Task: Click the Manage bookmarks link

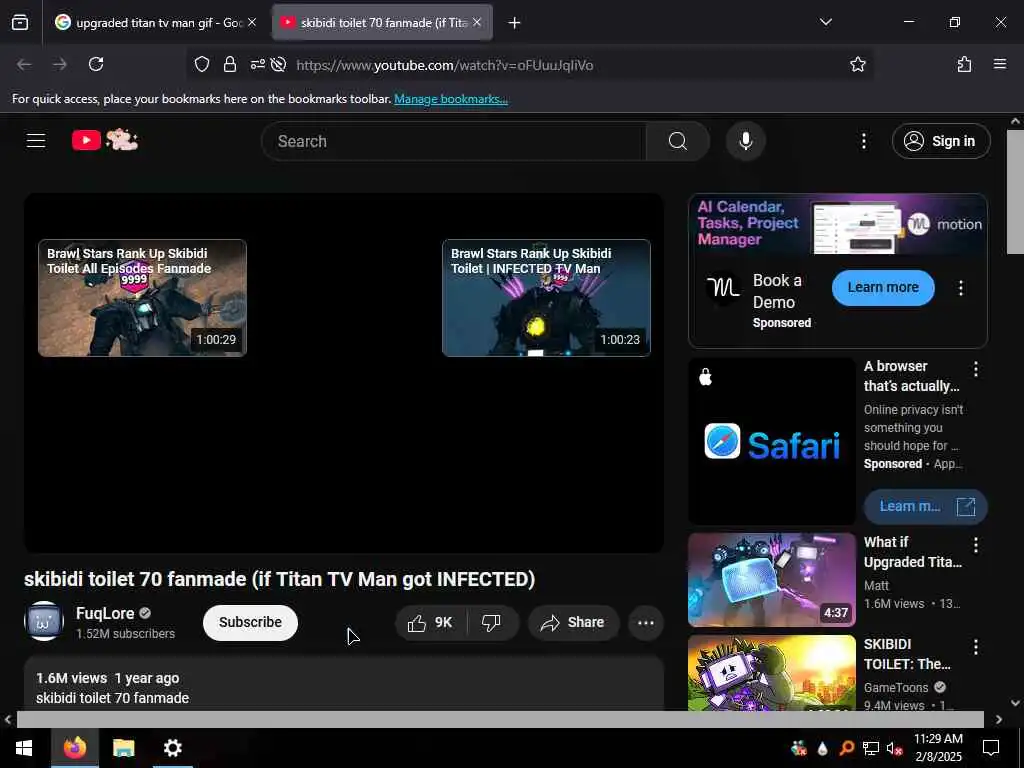Action: click(x=451, y=99)
